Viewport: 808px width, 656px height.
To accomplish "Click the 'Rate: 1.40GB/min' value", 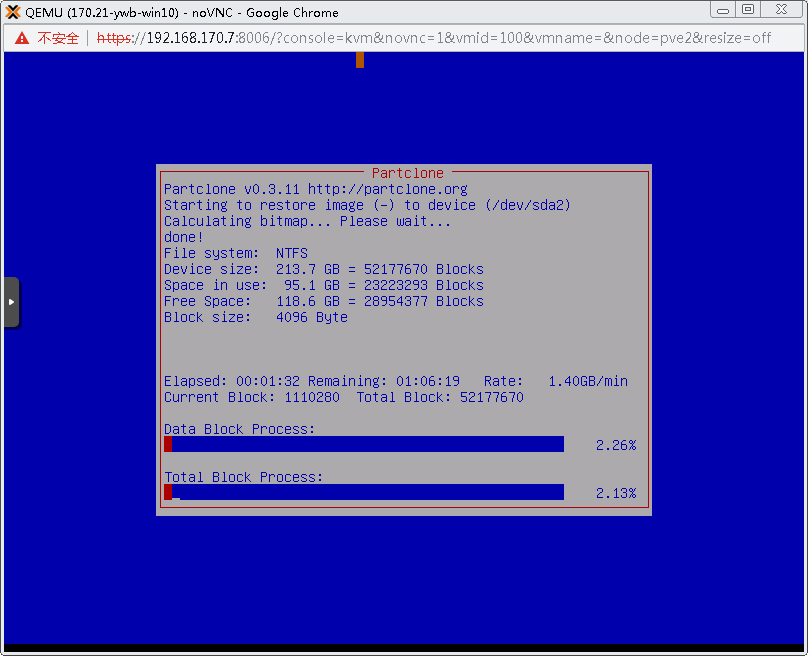I will tap(556, 381).
